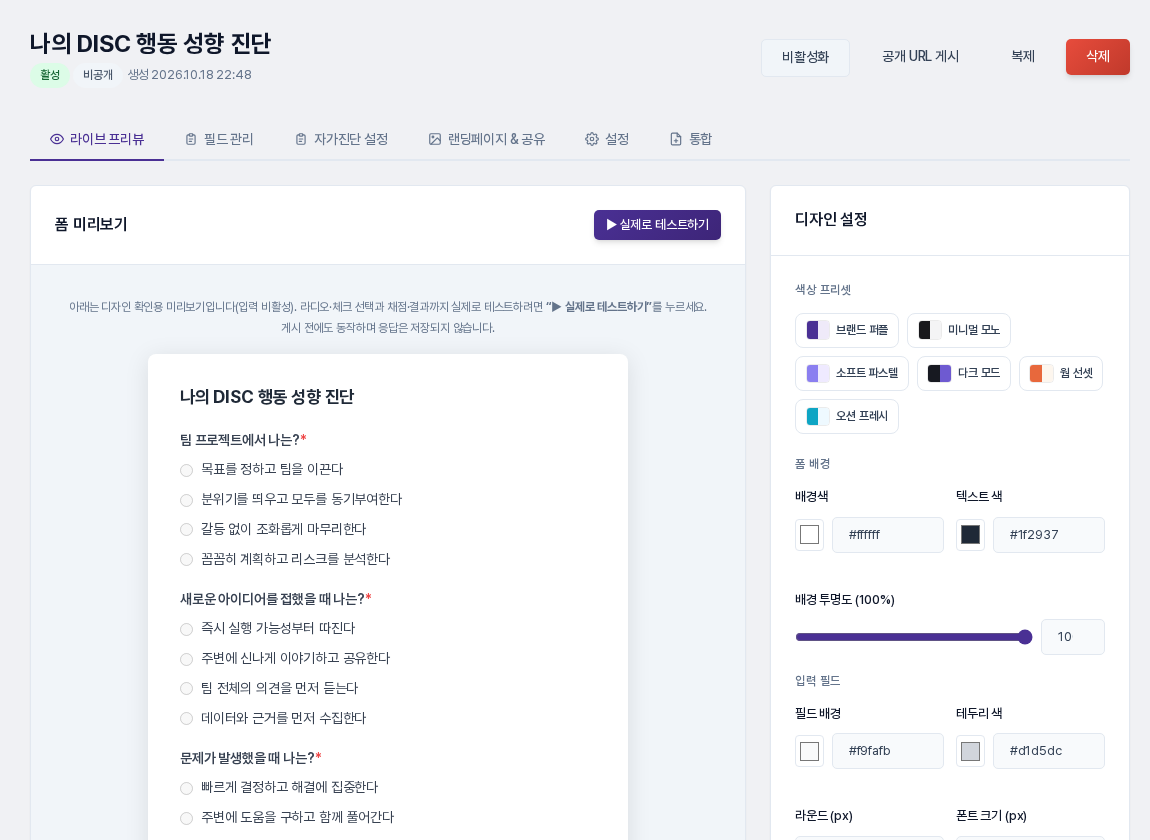Viewport: 1150px width, 840px height.
Task: Click the 비공개 status badge
Action: click(98, 75)
